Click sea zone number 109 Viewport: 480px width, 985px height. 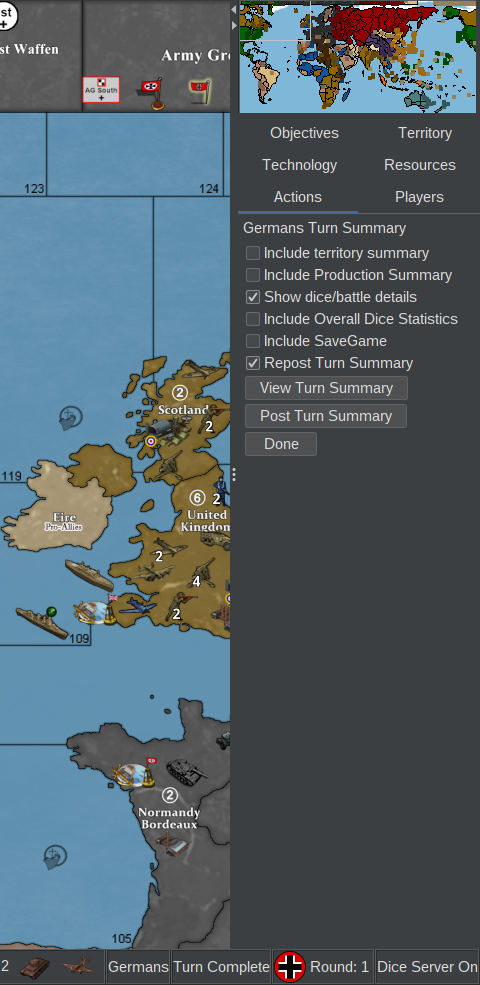click(x=79, y=639)
